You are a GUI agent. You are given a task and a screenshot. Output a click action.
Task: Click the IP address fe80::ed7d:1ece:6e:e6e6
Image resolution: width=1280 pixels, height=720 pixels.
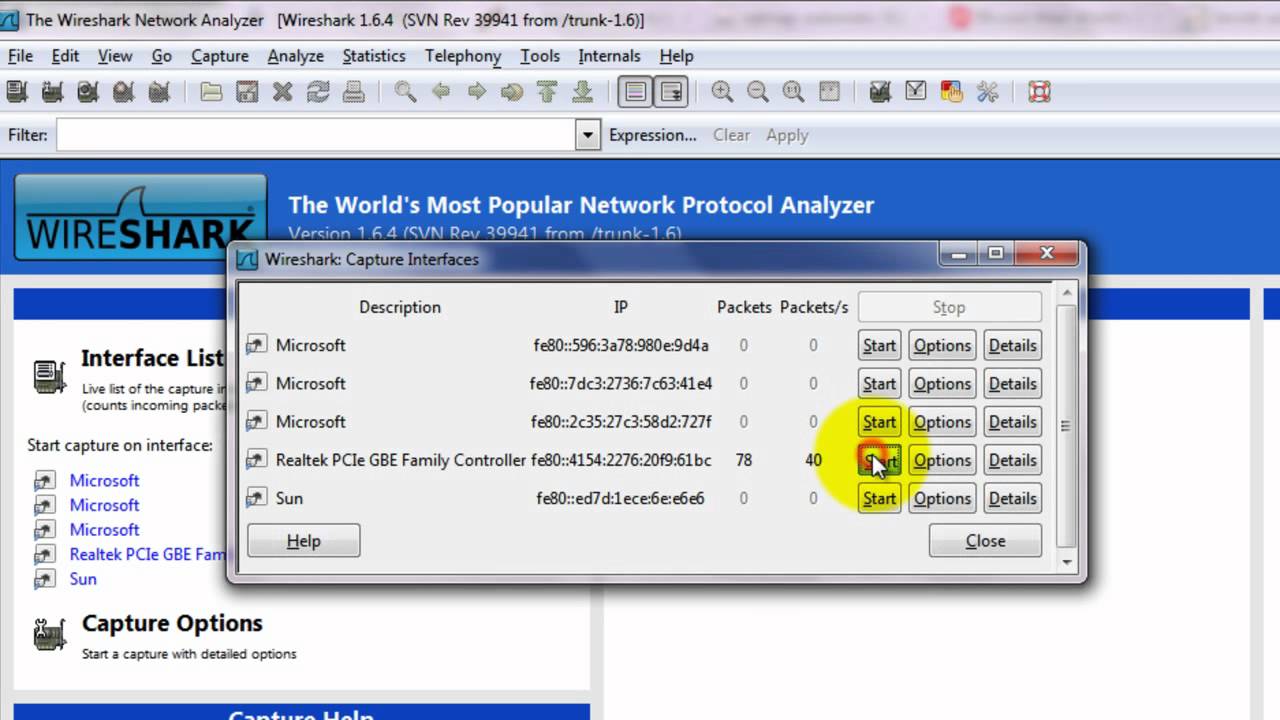(621, 498)
